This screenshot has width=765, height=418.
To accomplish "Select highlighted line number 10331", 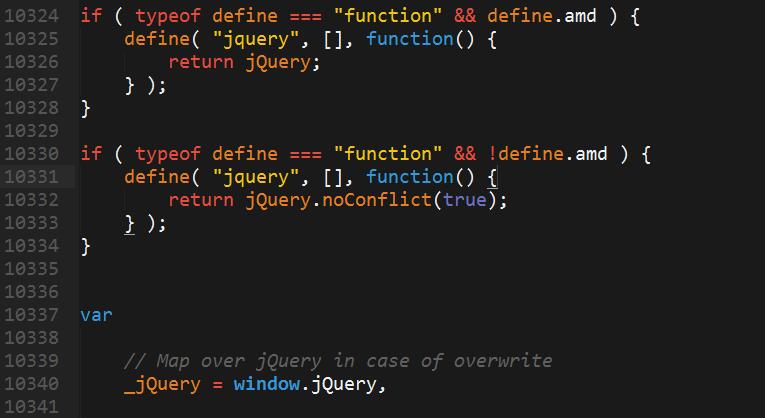I will 32,177.
